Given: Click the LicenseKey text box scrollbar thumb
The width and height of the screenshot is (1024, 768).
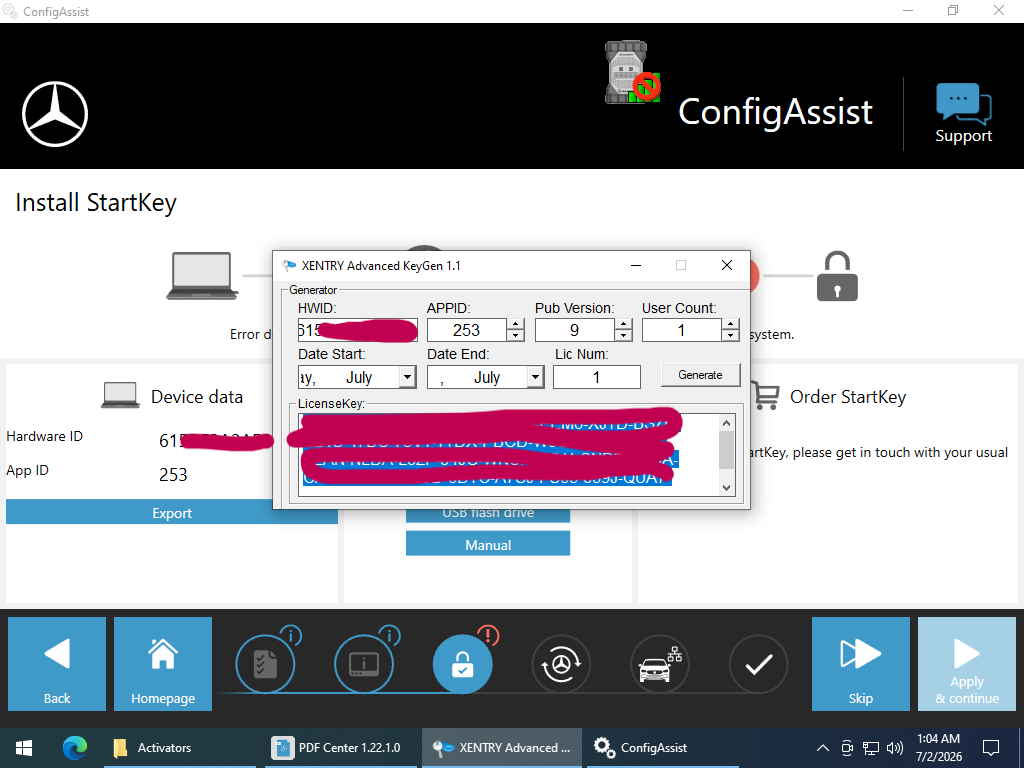Looking at the screenshot, I should 726,451.
